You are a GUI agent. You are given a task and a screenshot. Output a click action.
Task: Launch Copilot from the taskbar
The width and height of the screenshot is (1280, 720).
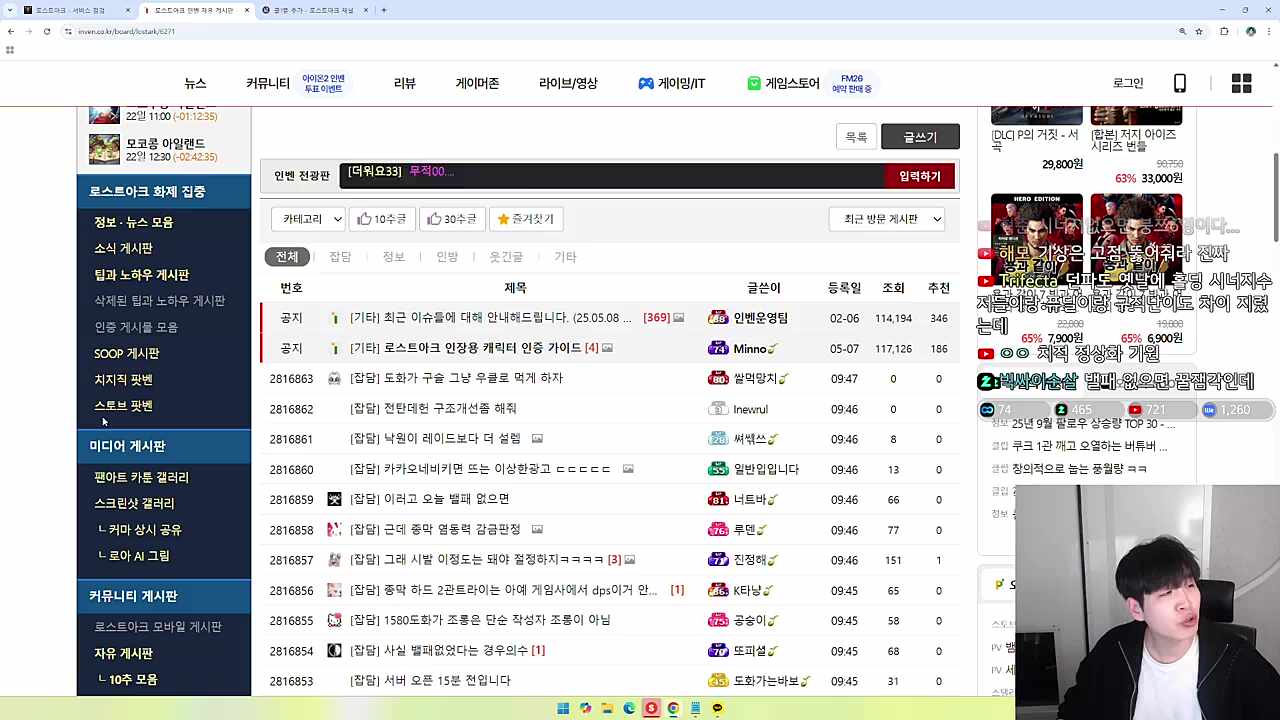point(585,708)
